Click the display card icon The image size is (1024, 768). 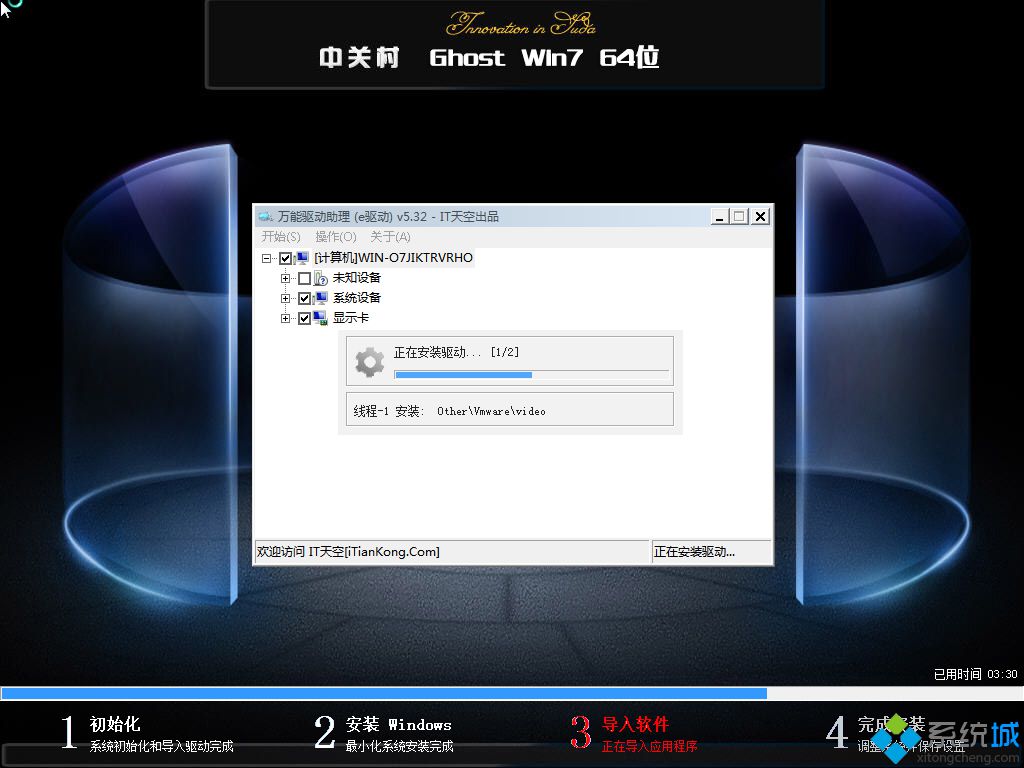(320, 318)
